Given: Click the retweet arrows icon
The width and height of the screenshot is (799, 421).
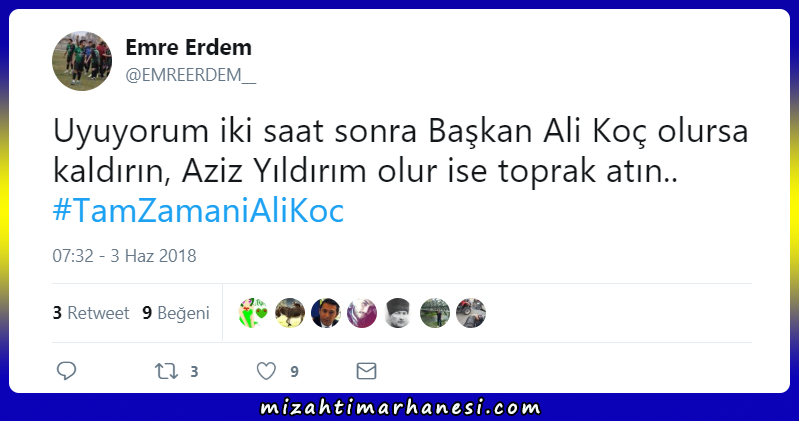Looking at the screenshot, I should coord(167,371).
